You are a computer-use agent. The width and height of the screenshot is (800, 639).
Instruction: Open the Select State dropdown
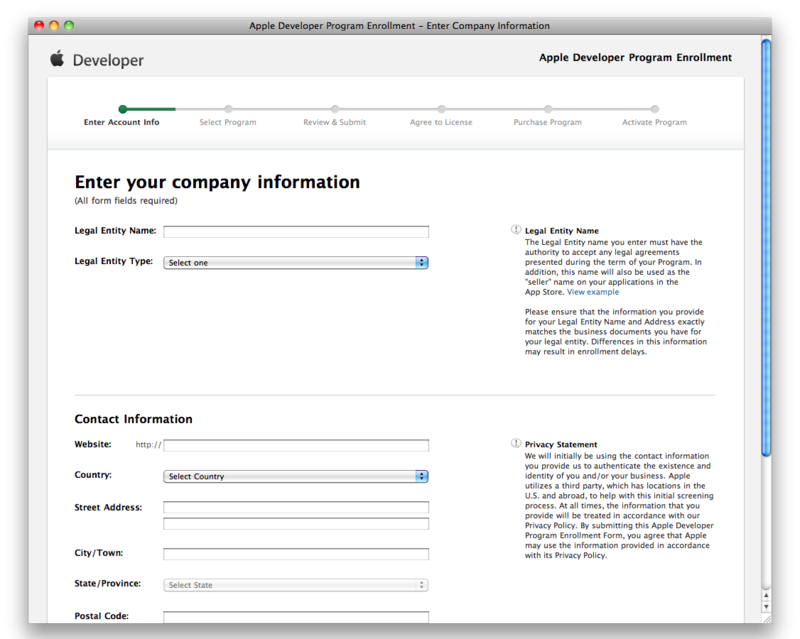[296, 585]
